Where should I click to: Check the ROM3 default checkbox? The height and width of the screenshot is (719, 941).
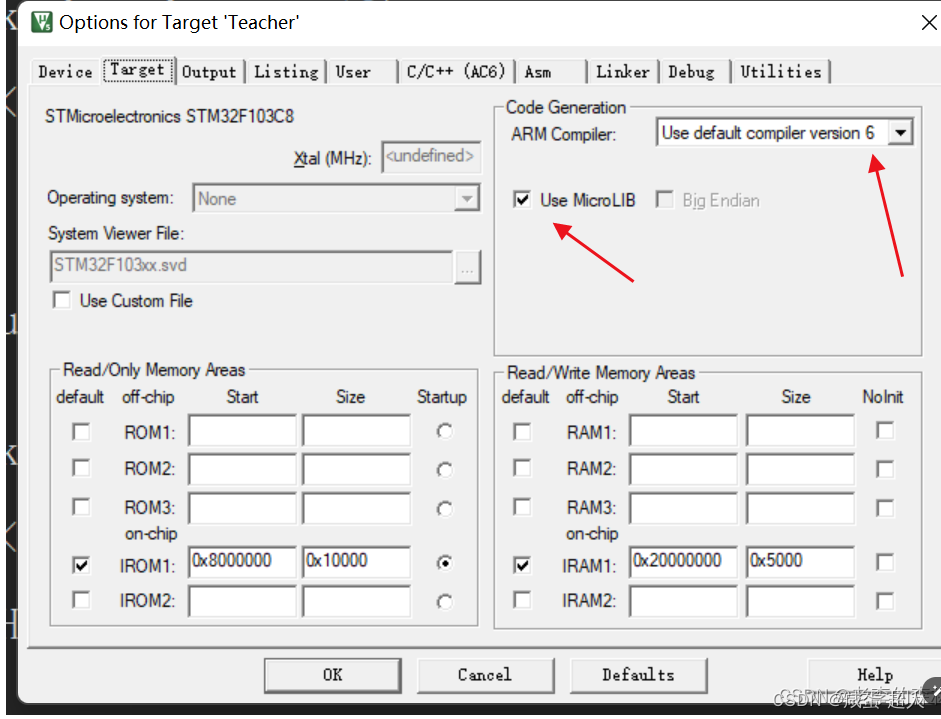[81, 507]
